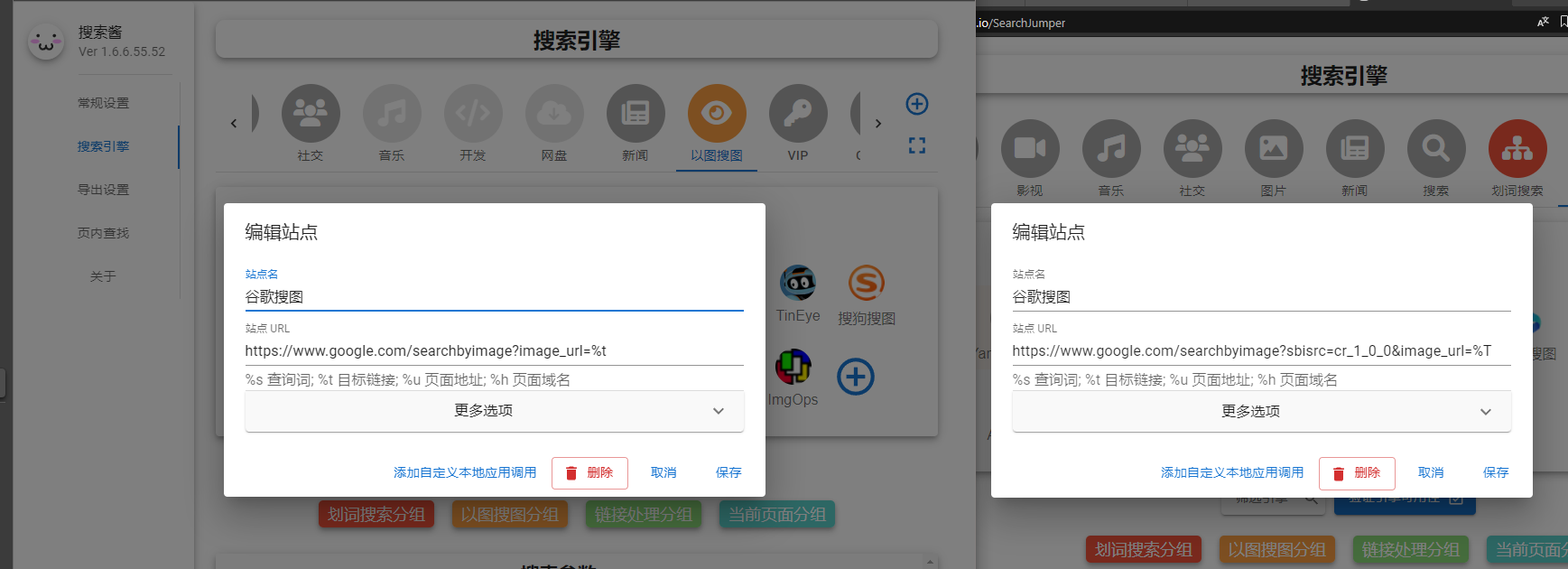The image size is (1568, 569).
Task: Click the VIP key icon
Action: (798, 114)
